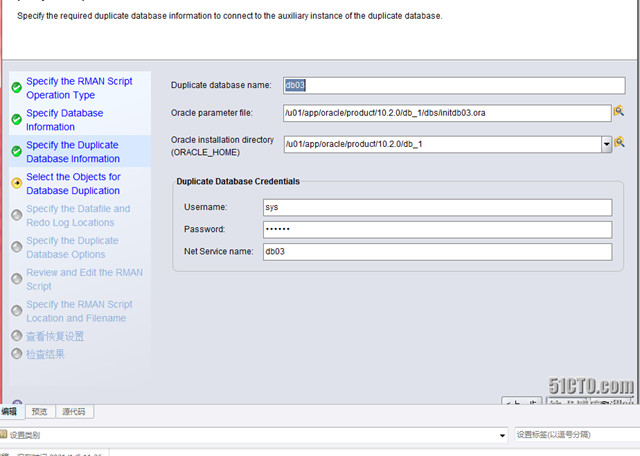Open the ORACLE_HOME directory dropdown arrow
Image resolution: width=640 pixels, height=456 pixels.
606,145
